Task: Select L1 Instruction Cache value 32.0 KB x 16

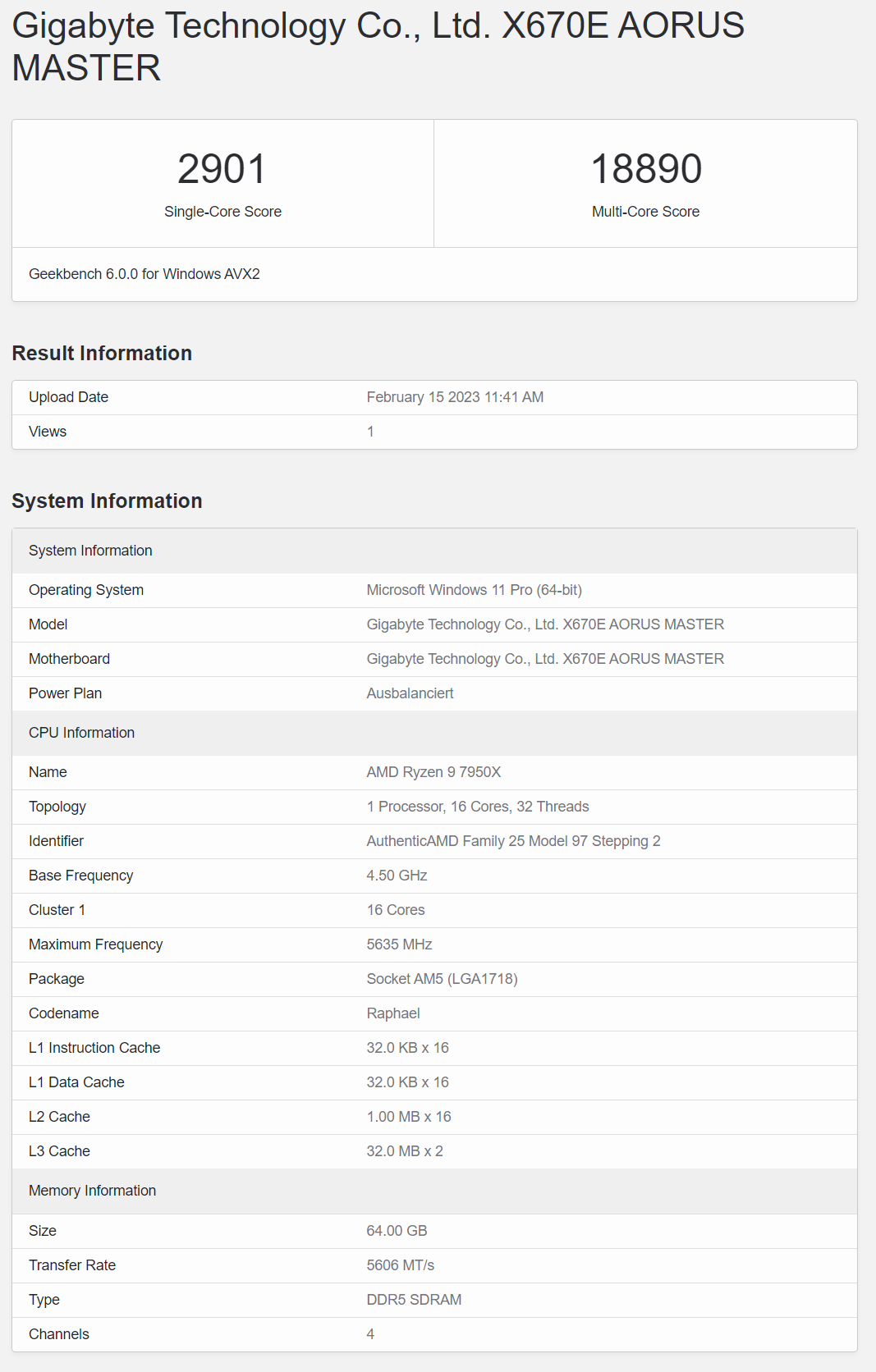Action: tap(408, 1048)
